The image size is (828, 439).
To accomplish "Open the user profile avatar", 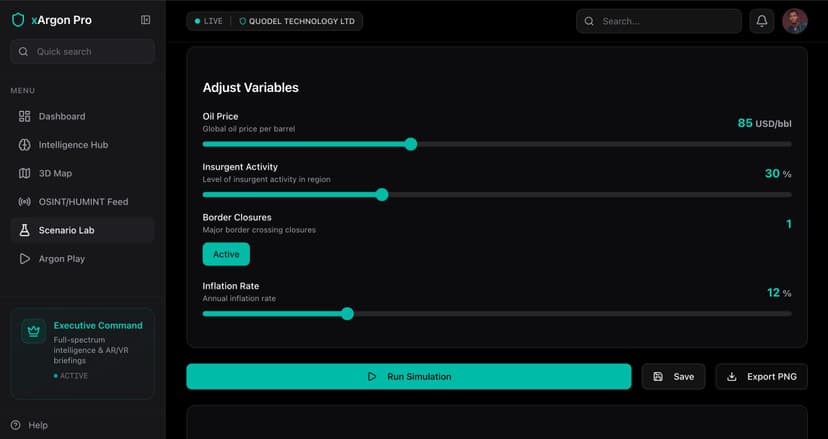I will pyautogui.click(x=795, y=21).
